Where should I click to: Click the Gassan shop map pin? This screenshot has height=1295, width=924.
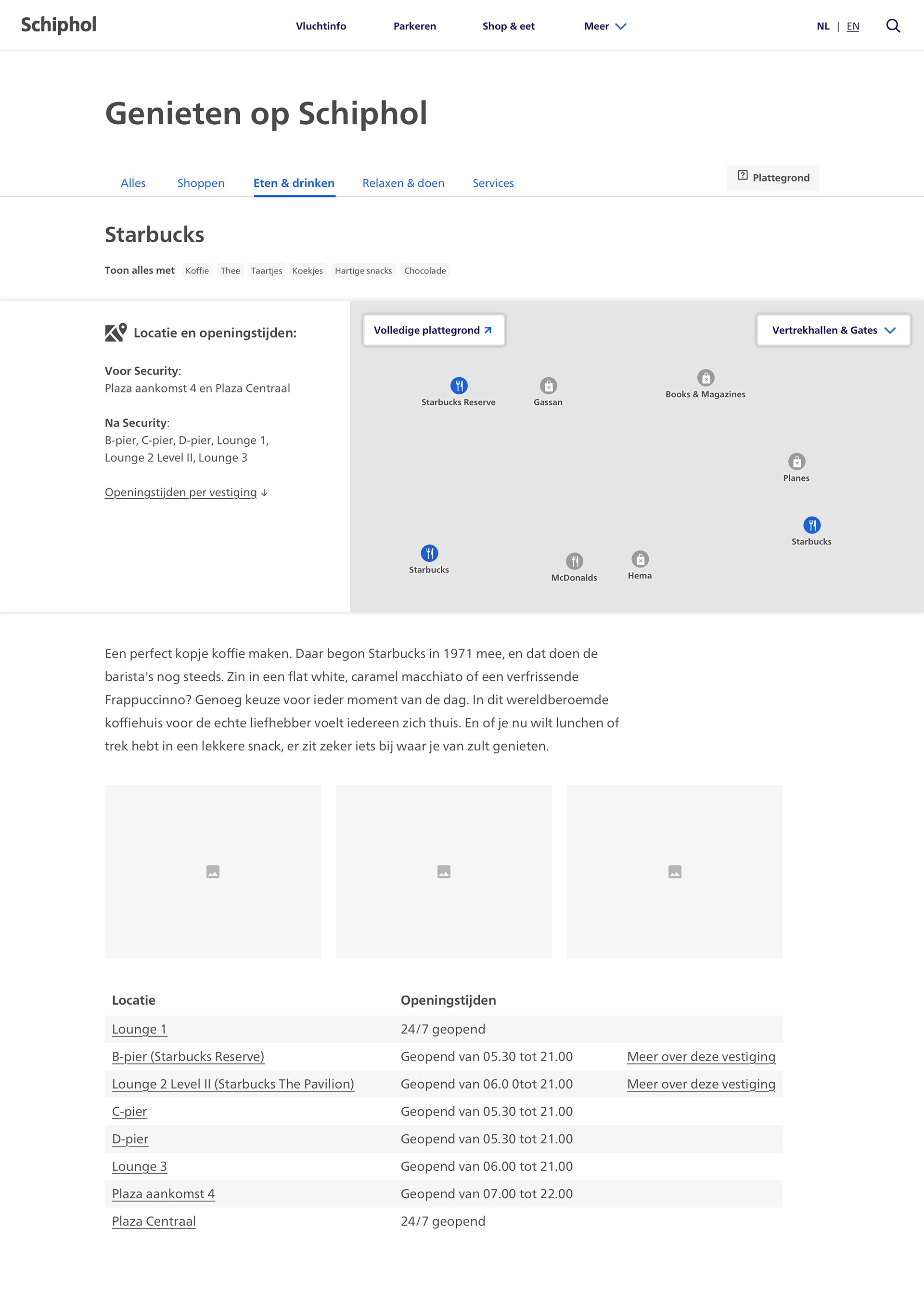(548, 385)
